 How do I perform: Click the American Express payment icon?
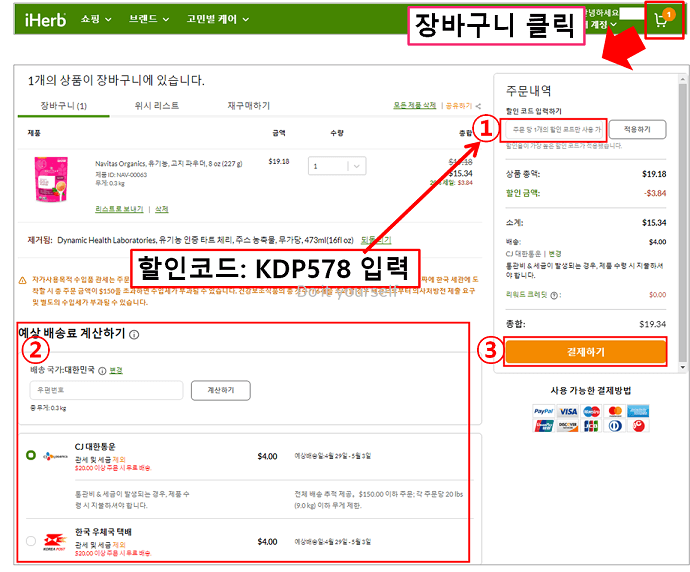click(x=638, y=411)
